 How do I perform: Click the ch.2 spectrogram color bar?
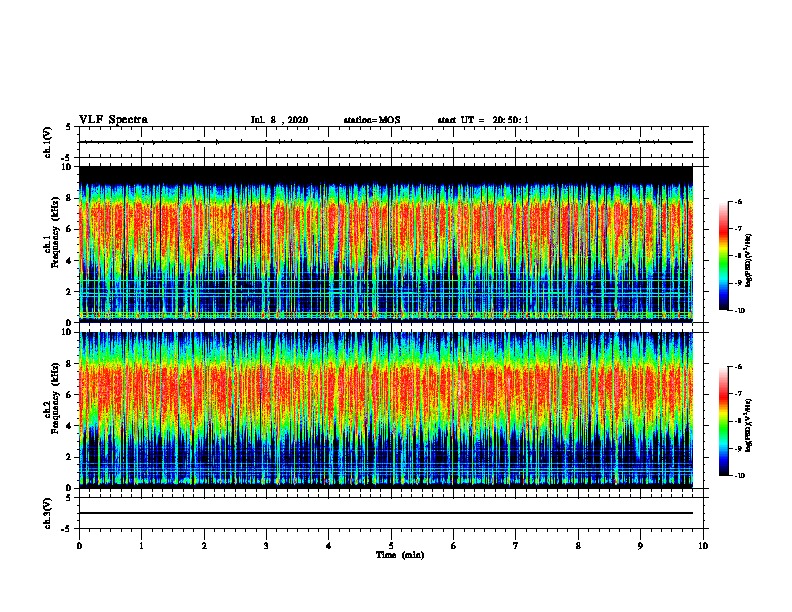(723, 421)
